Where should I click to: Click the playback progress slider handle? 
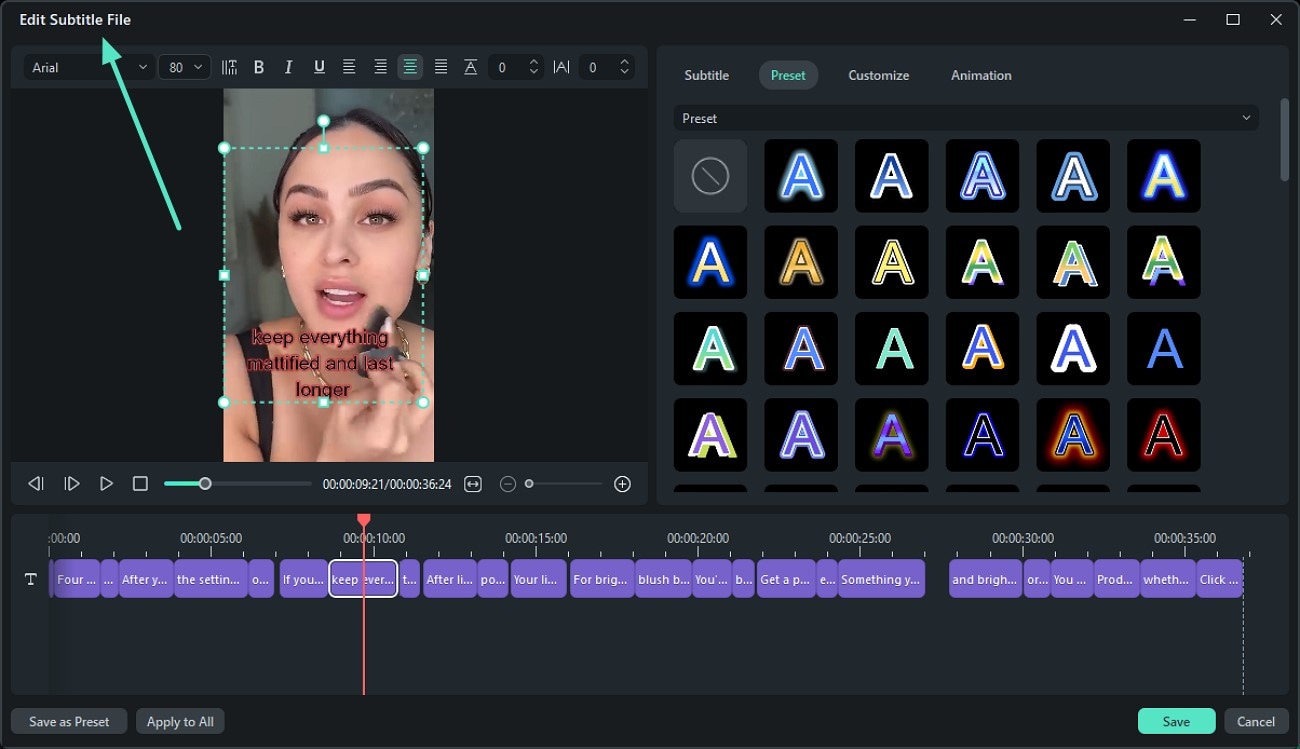click(205, 484)
